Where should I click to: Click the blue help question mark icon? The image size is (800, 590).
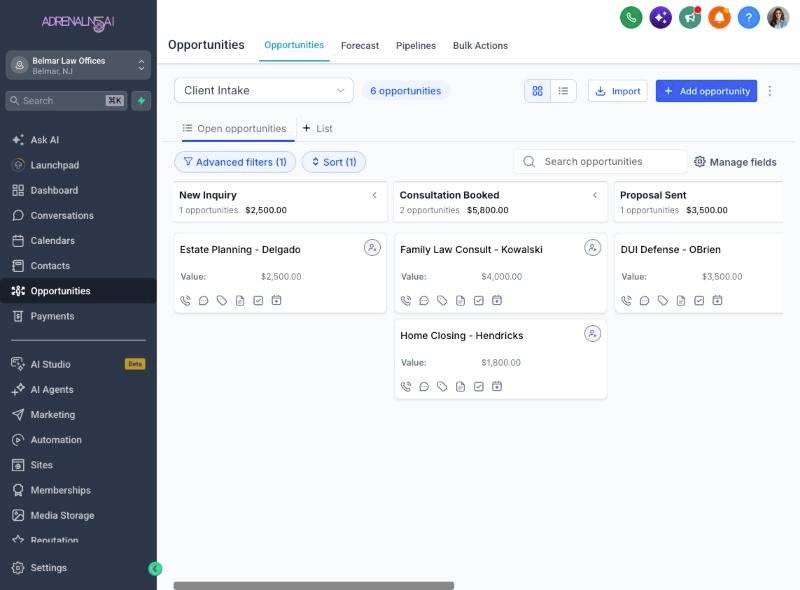click(x=748, y=18)
